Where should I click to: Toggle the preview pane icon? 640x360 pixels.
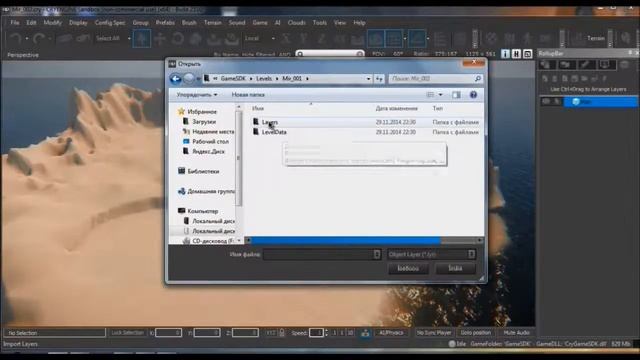456,95
